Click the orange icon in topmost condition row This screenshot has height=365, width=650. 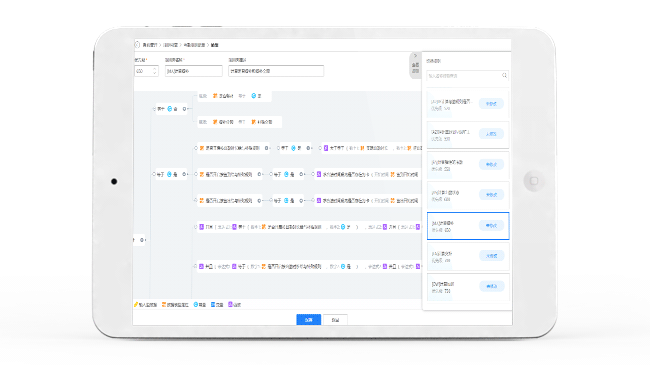(215, 96)
